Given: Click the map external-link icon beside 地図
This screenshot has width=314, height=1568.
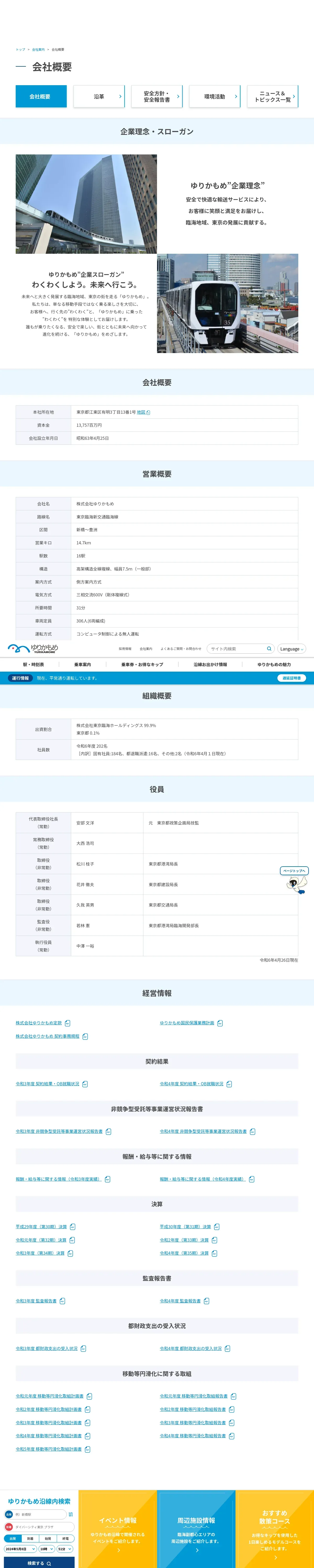Looking at the screenshot, I should (x=148, y=413).
